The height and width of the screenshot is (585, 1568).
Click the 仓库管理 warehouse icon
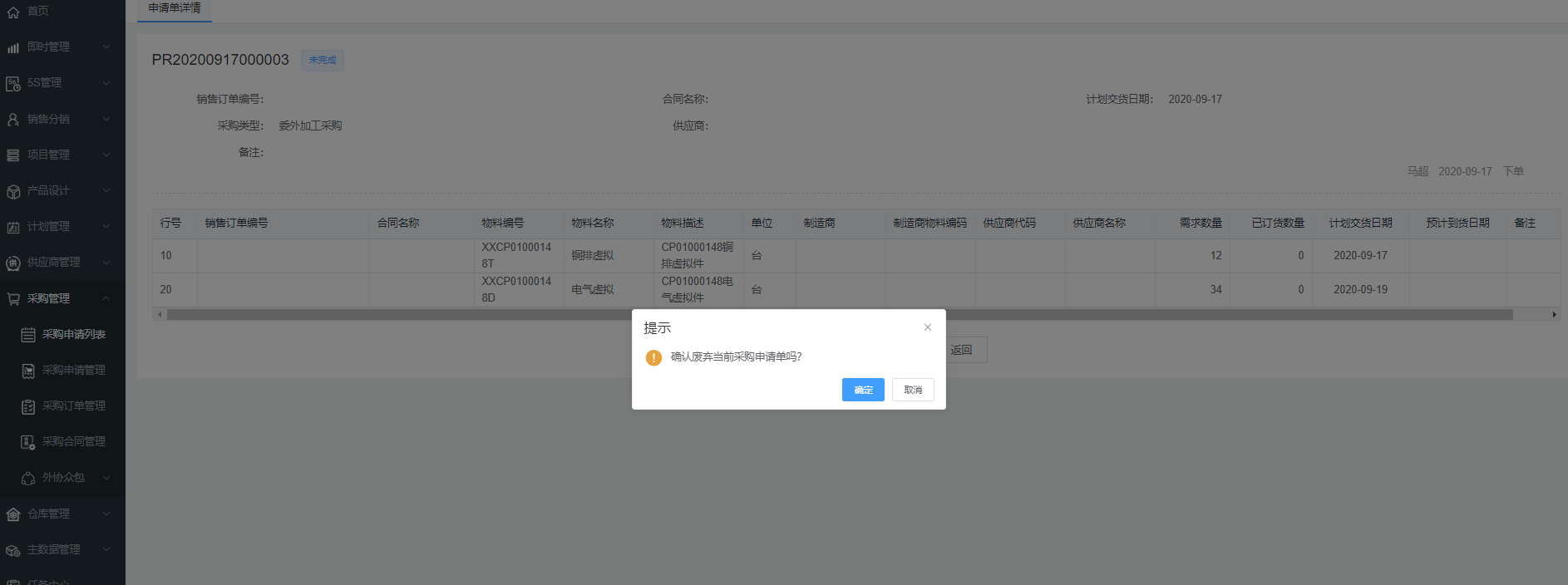[13, 514]
